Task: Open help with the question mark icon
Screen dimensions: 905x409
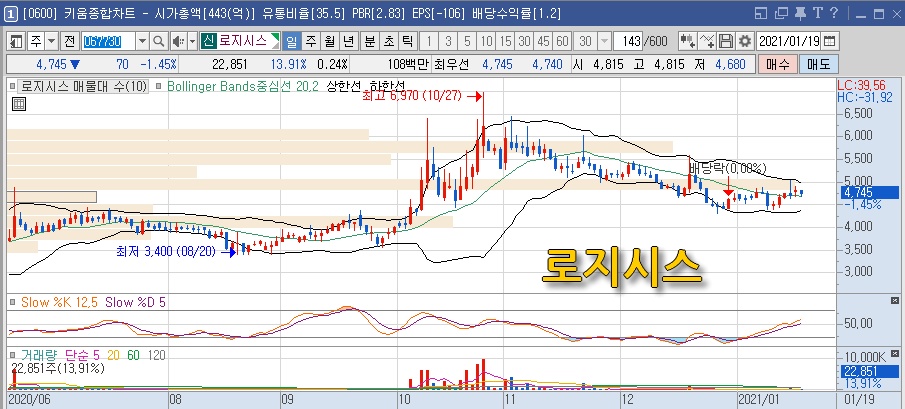Action: click(x=833, y=13)
